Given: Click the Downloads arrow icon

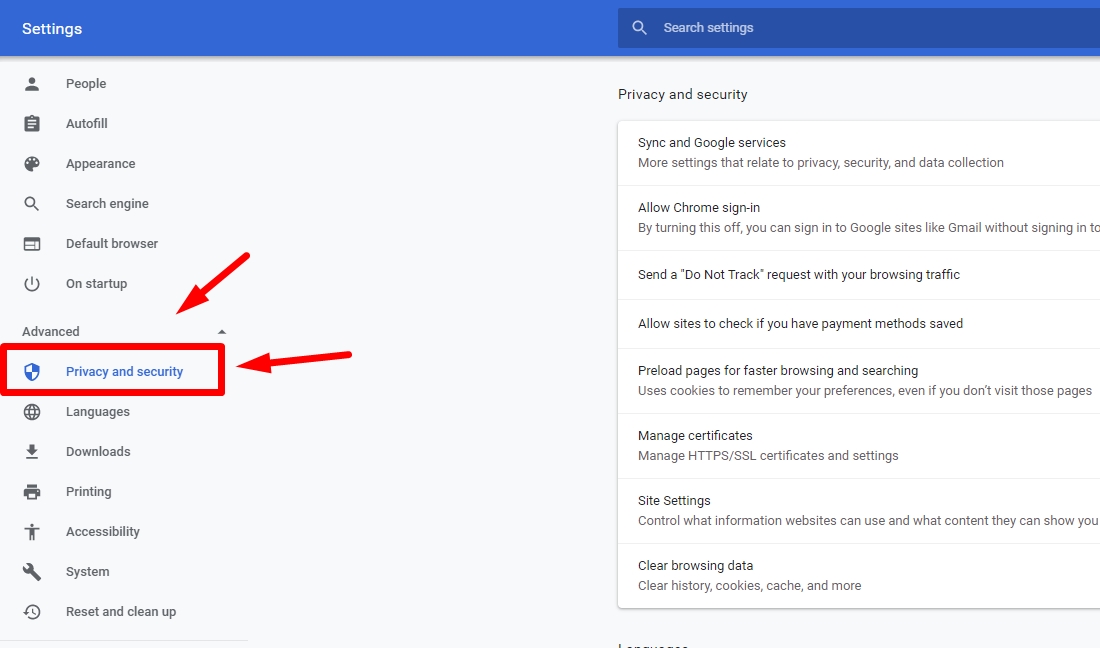Looking at the screenshot, I should 32,452.
